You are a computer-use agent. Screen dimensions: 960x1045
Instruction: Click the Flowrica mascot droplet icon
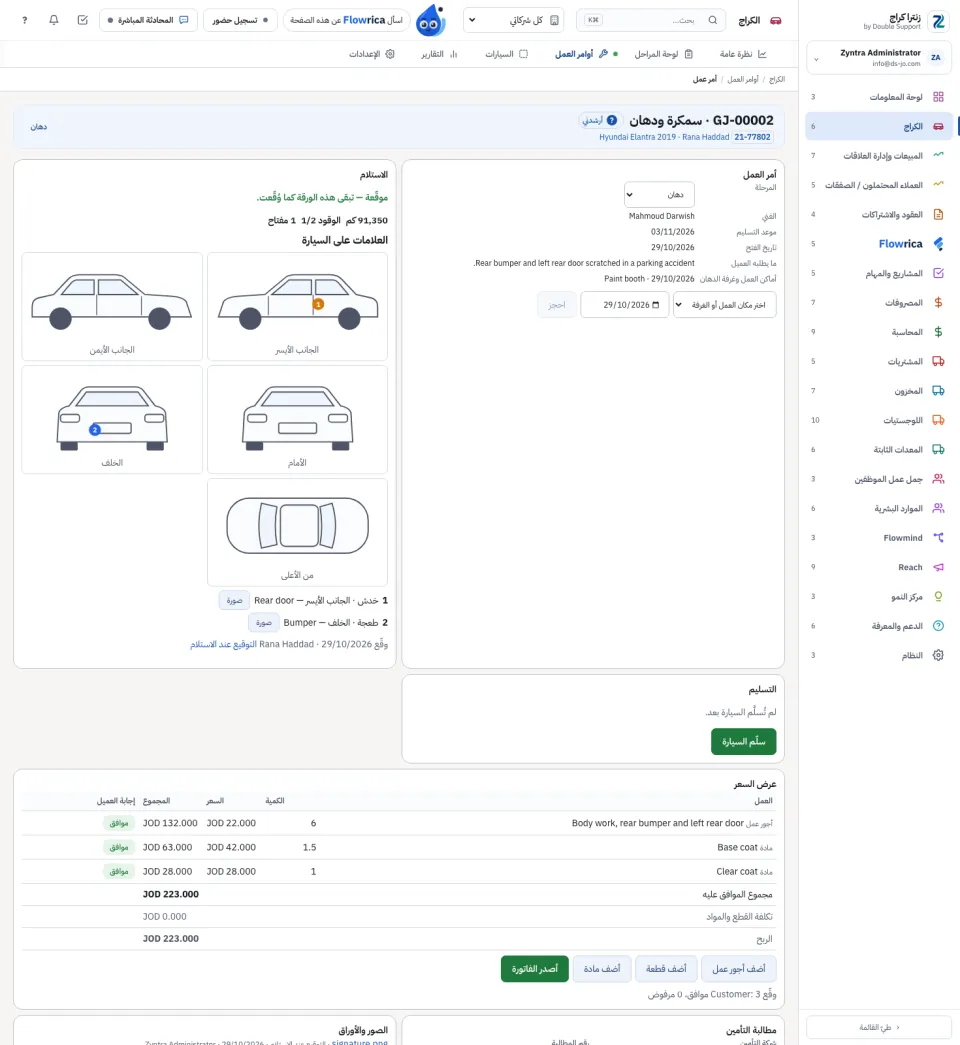point(431,20)
